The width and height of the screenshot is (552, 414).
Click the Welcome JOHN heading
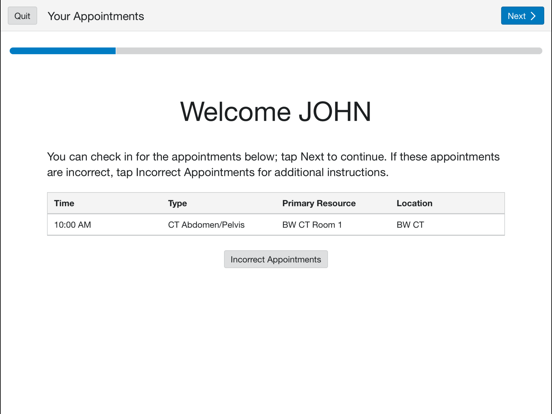(x=276, y=112)
